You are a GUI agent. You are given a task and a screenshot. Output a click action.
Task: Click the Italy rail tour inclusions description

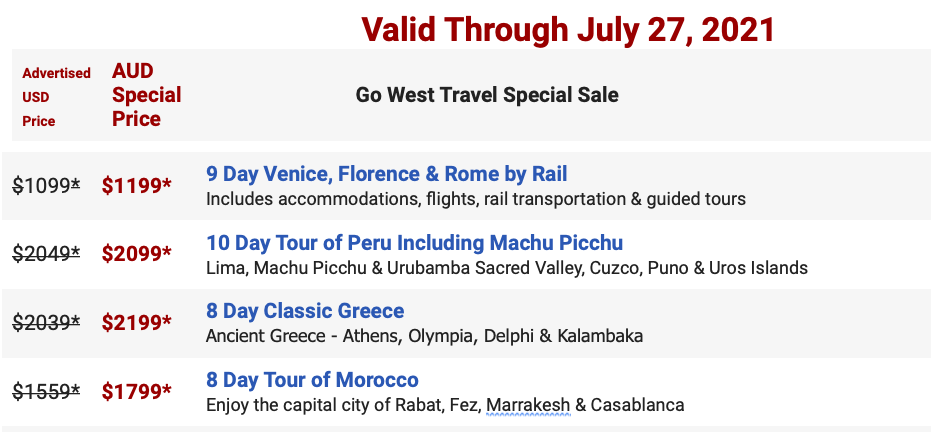(x=476, y=199)
